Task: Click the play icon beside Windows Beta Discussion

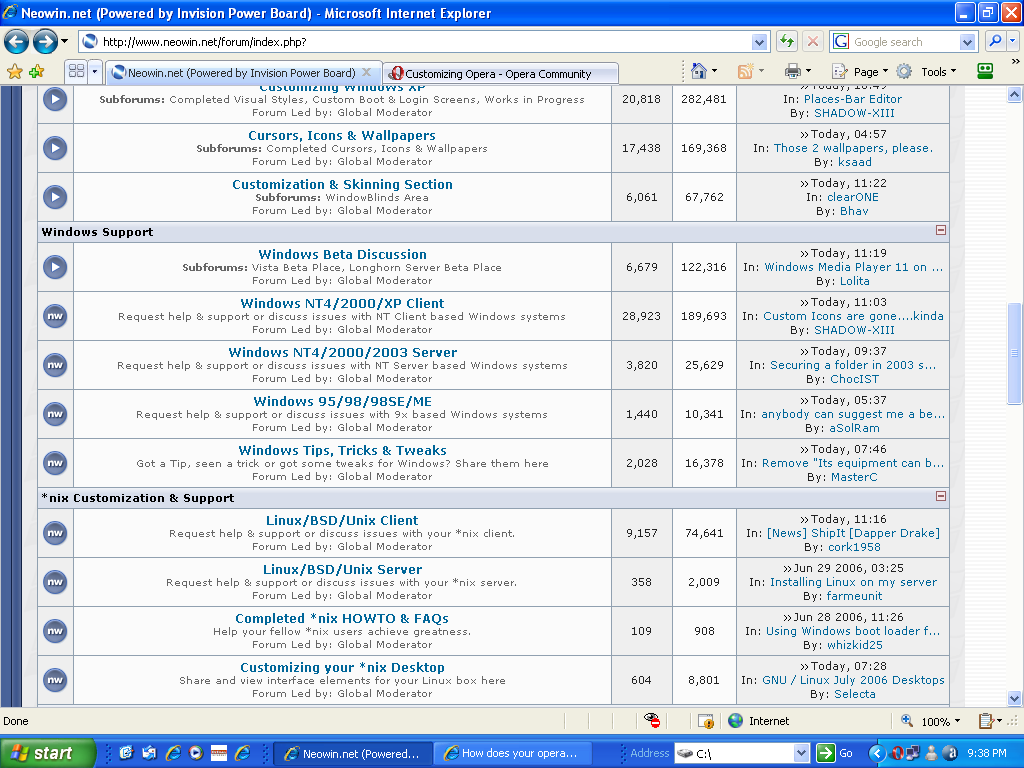Action: tap(55, 267)
